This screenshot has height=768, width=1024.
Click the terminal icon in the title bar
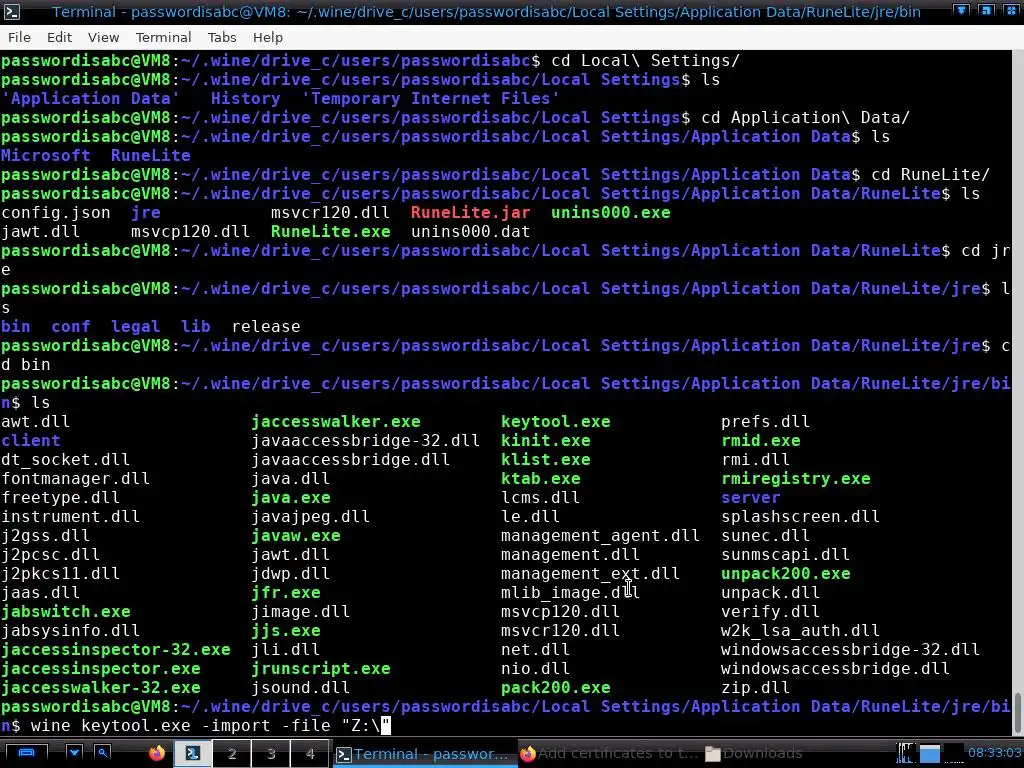[x=12, y=12]
